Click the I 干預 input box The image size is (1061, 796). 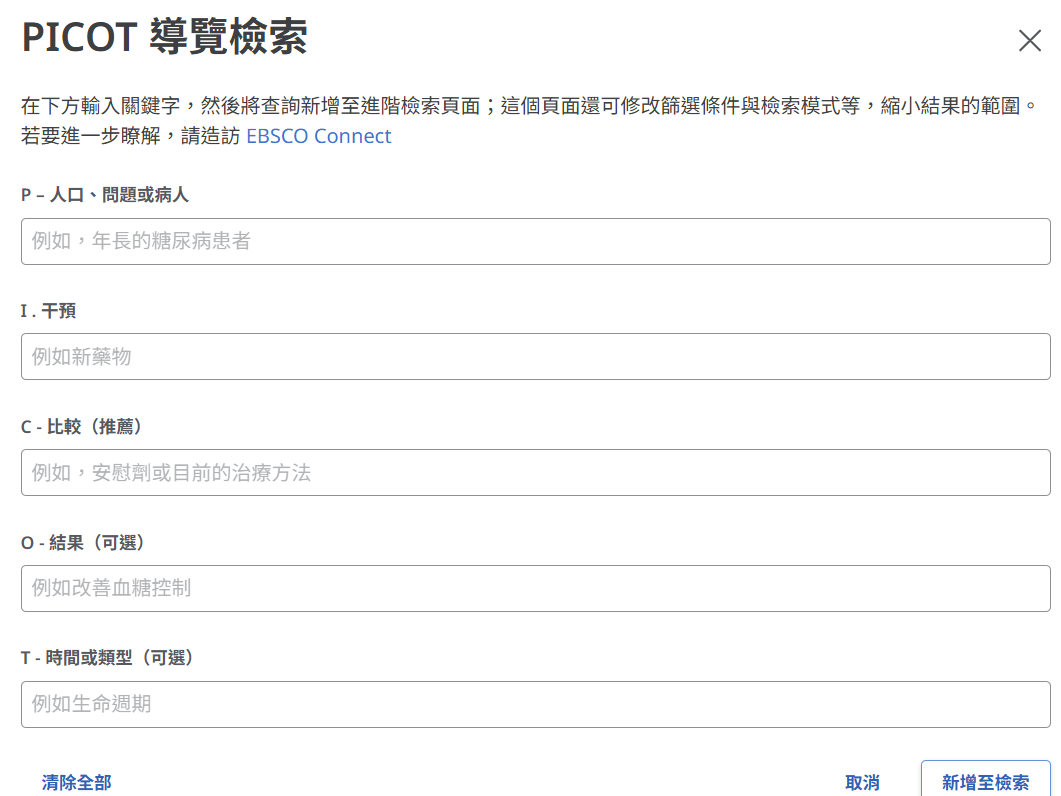point(530,356)
